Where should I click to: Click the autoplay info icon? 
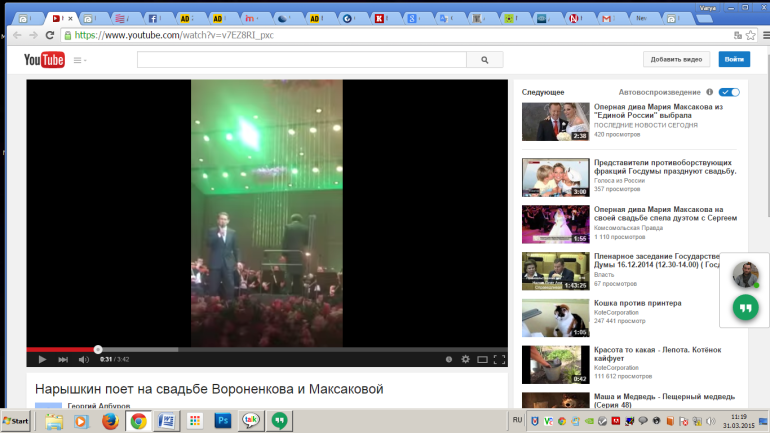(x=710, y=92)
